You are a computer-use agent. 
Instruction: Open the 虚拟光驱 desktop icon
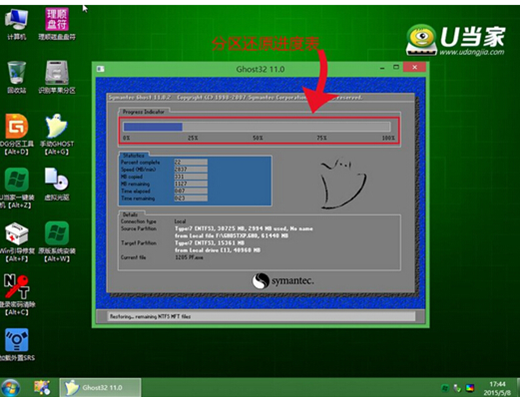57,184
